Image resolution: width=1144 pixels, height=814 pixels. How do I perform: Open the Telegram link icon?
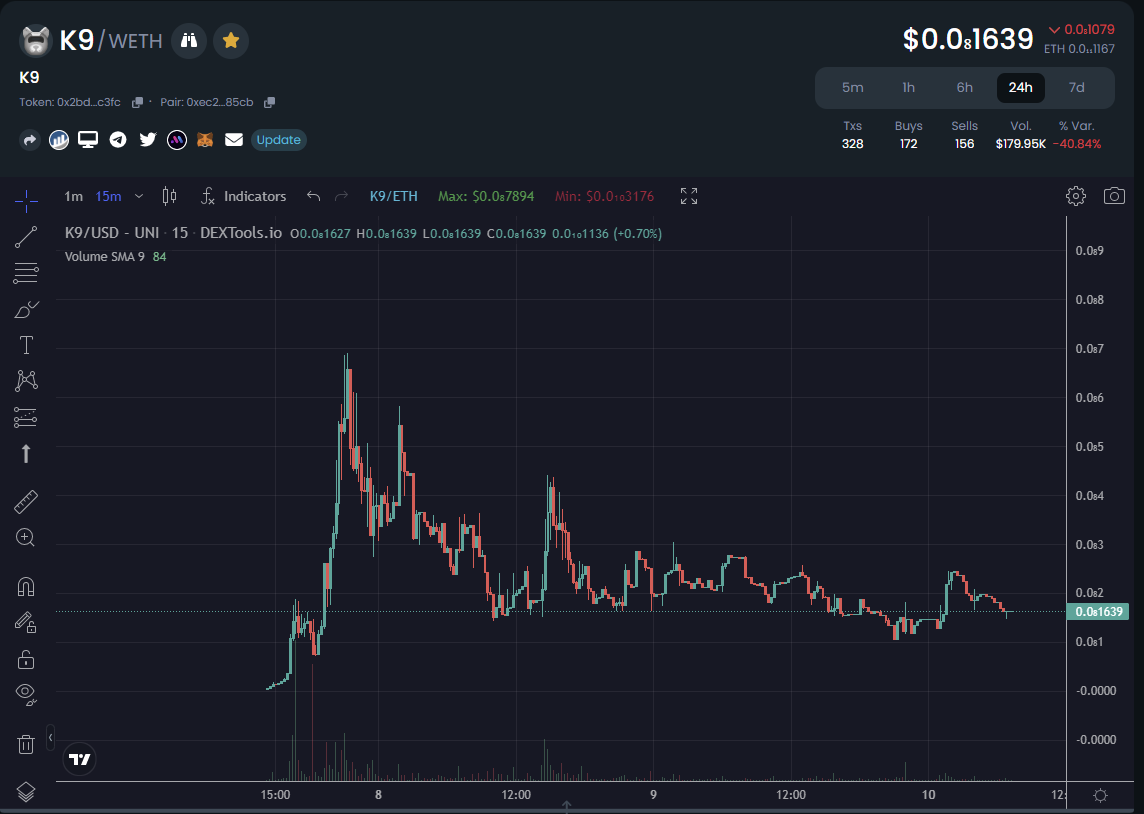[117, 140]
